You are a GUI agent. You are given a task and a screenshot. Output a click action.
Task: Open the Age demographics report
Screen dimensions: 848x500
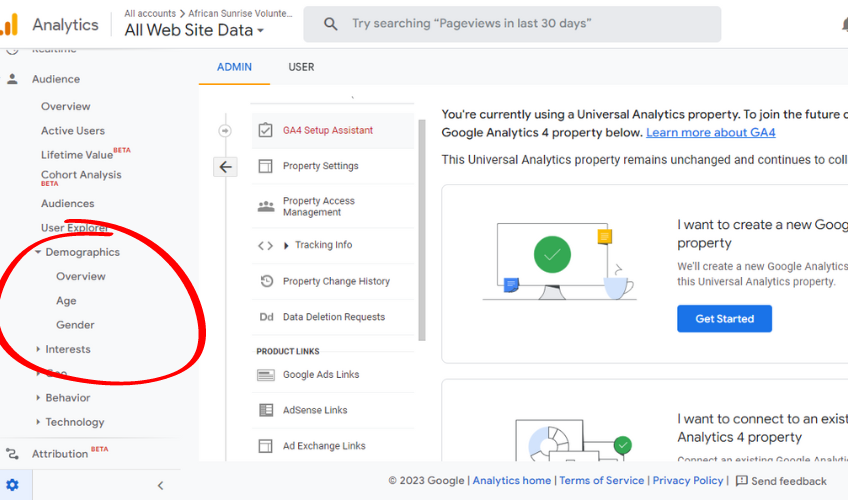66,301
